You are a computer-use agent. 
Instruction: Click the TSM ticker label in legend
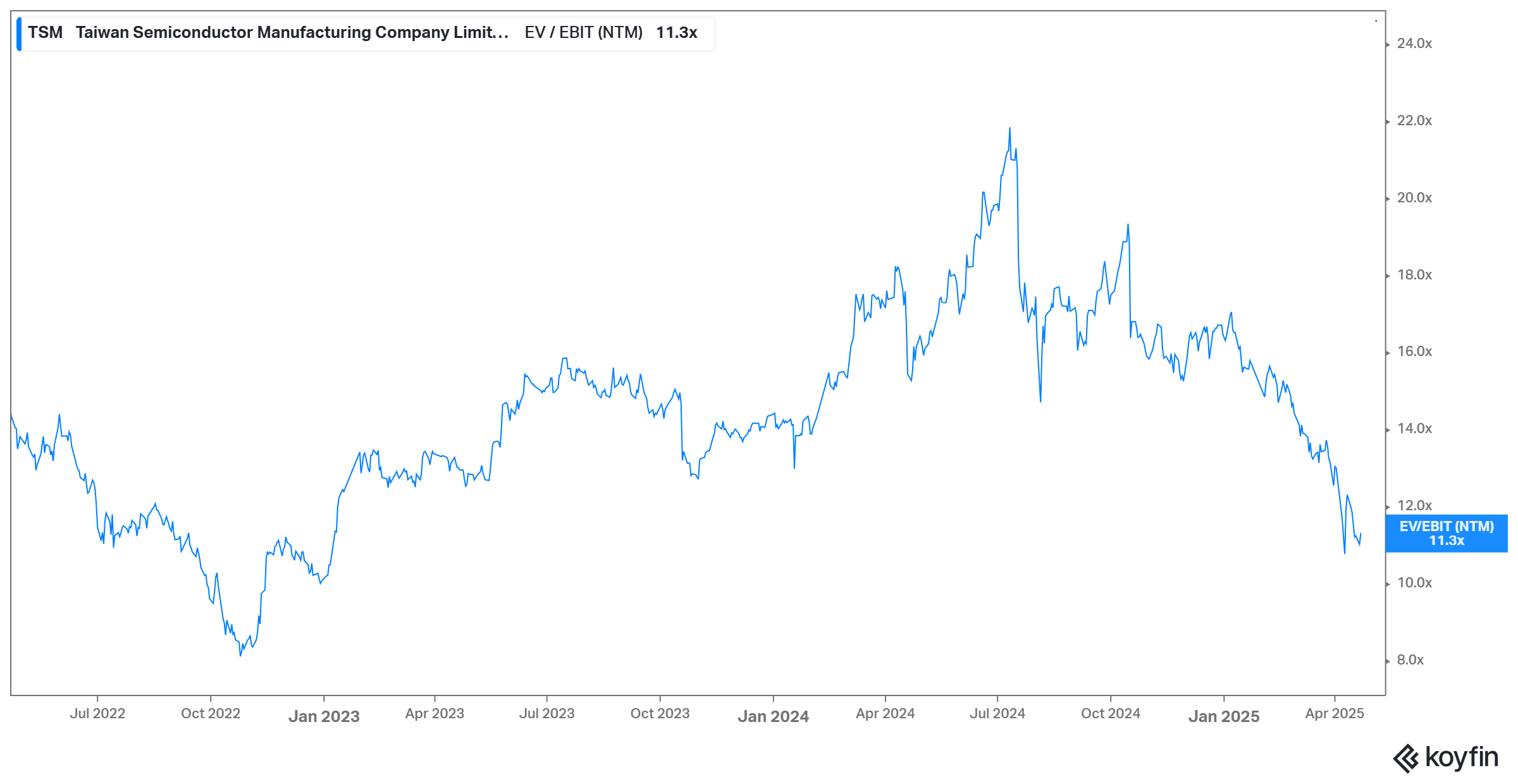pos(45,32)
